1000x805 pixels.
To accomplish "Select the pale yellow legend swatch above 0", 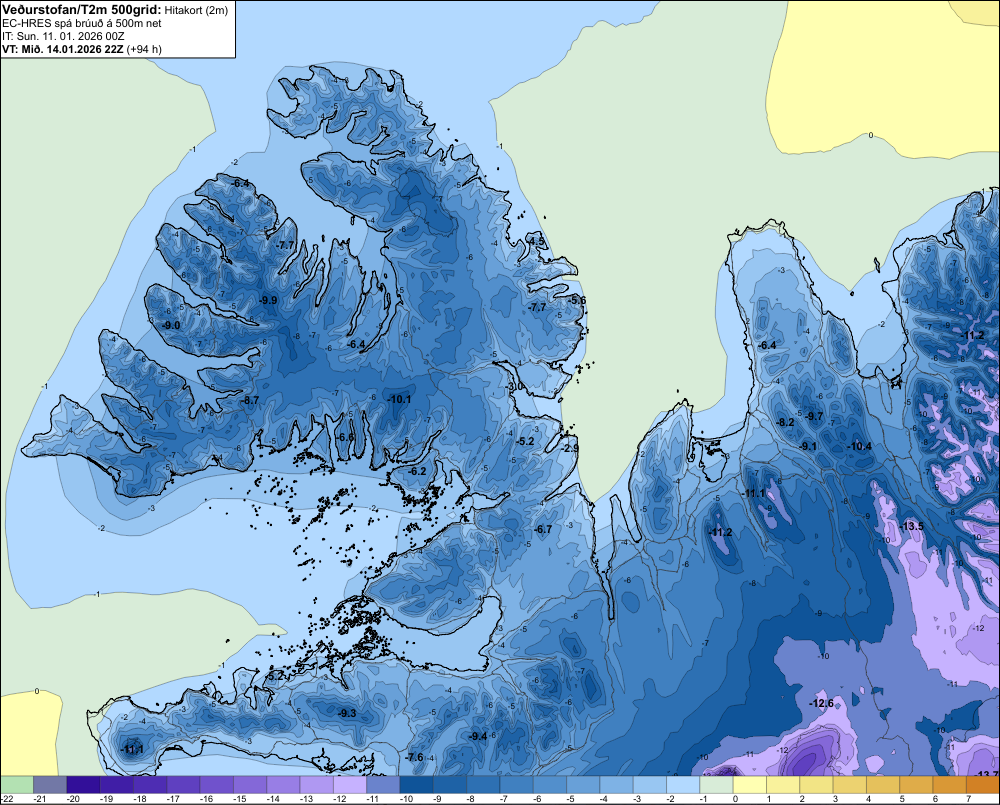I will [x=750, y=784].
